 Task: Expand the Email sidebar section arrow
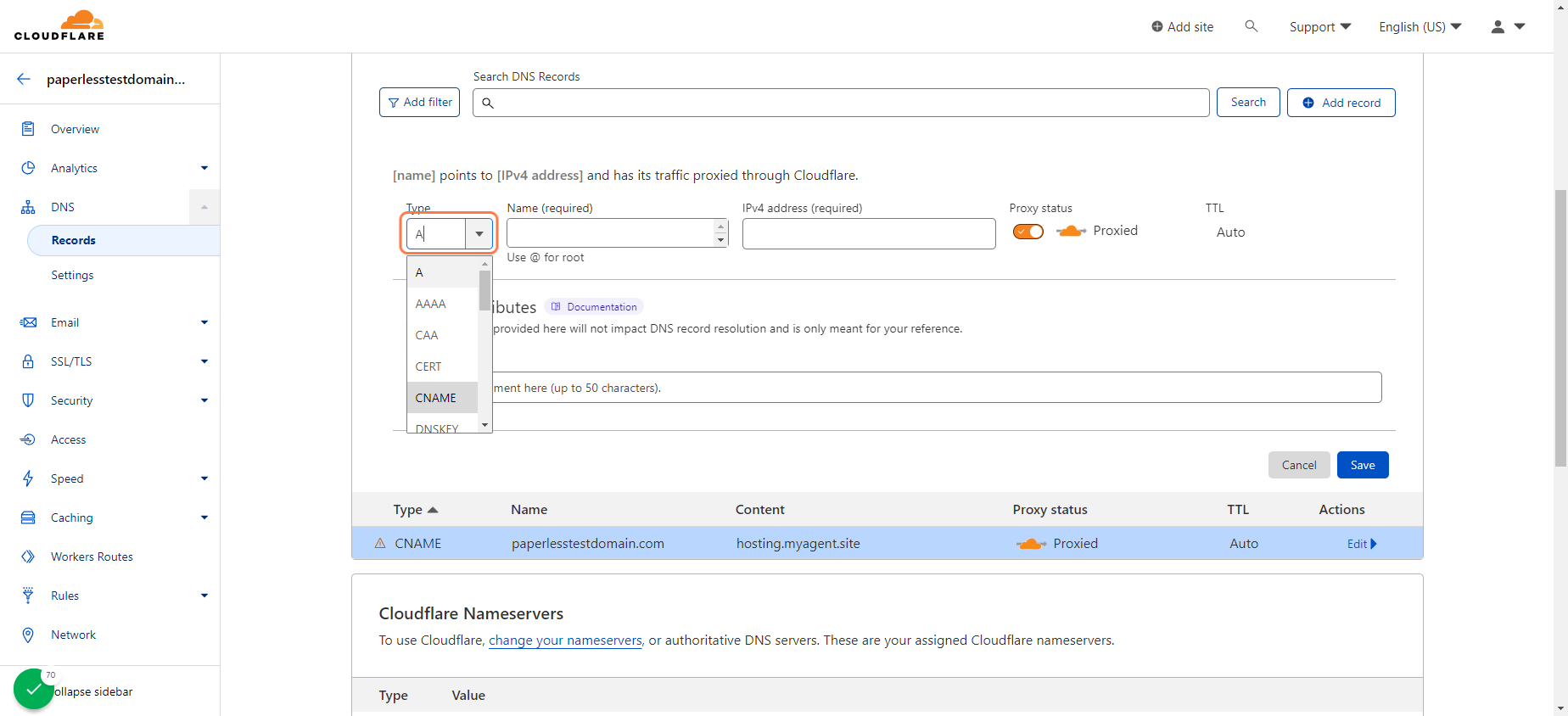click(204, 322)
